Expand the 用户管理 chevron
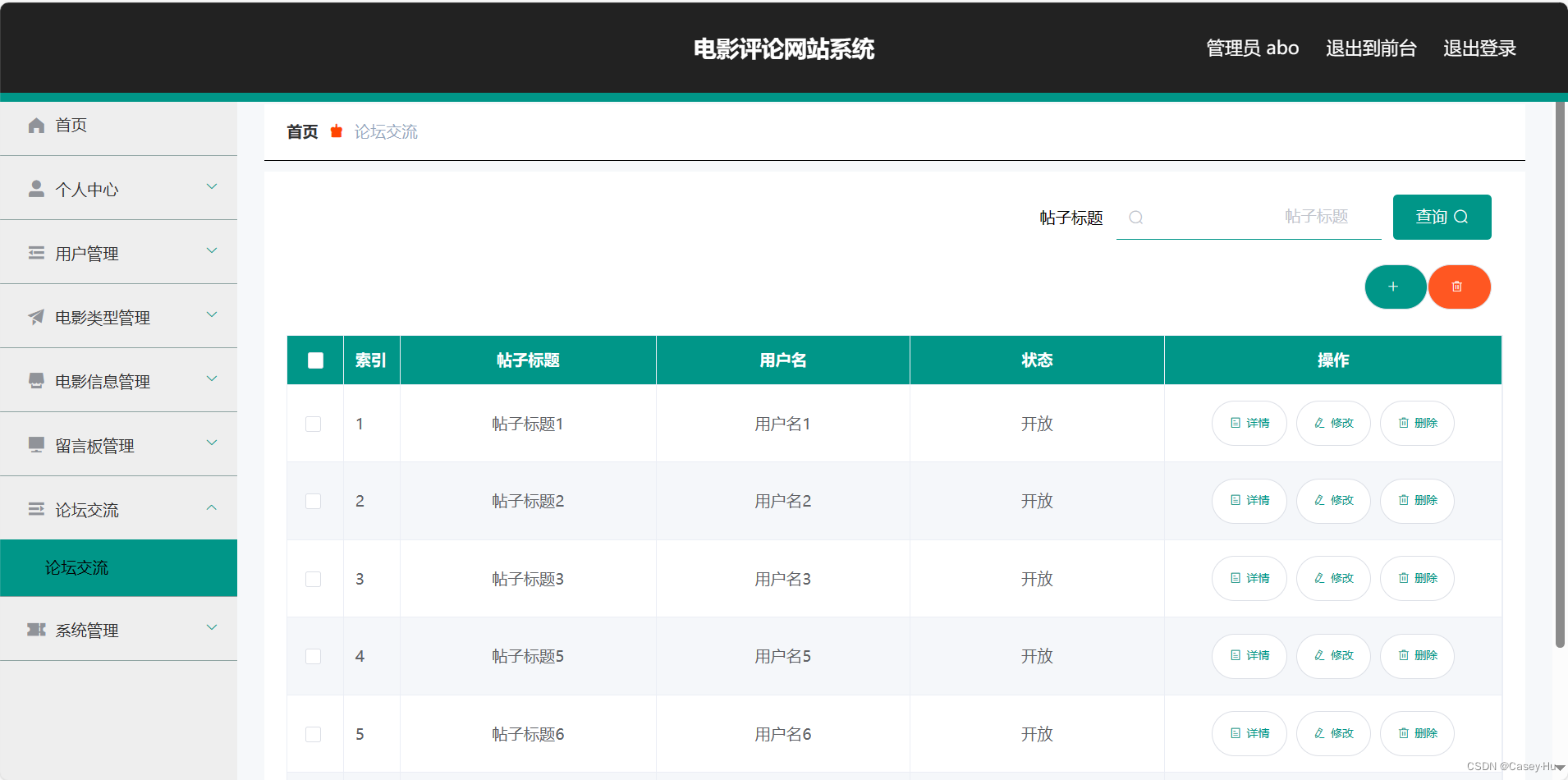Image resolution: width=1568 pixels, height=780 pixels. click(212, 251)
